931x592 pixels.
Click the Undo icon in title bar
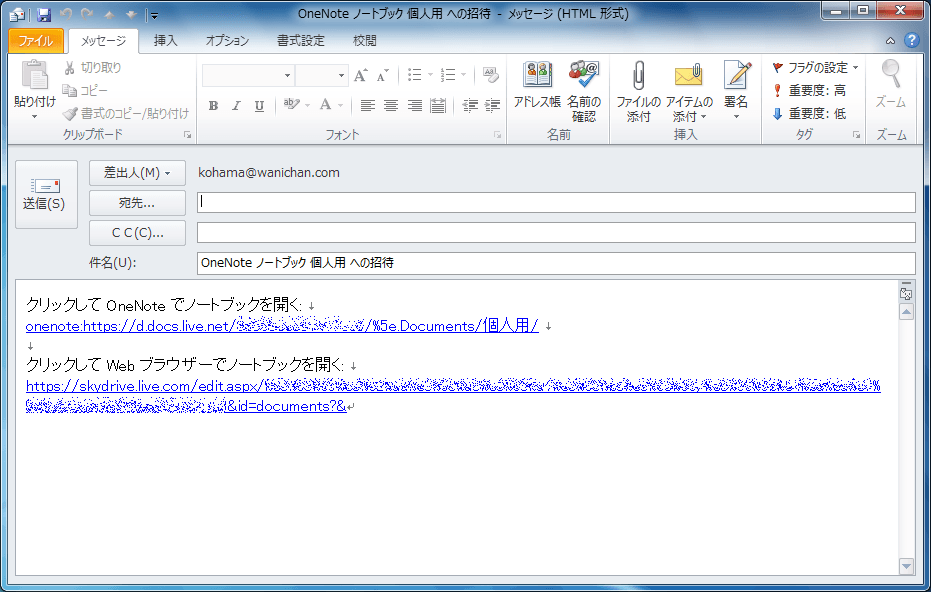(x=66, y=14)
